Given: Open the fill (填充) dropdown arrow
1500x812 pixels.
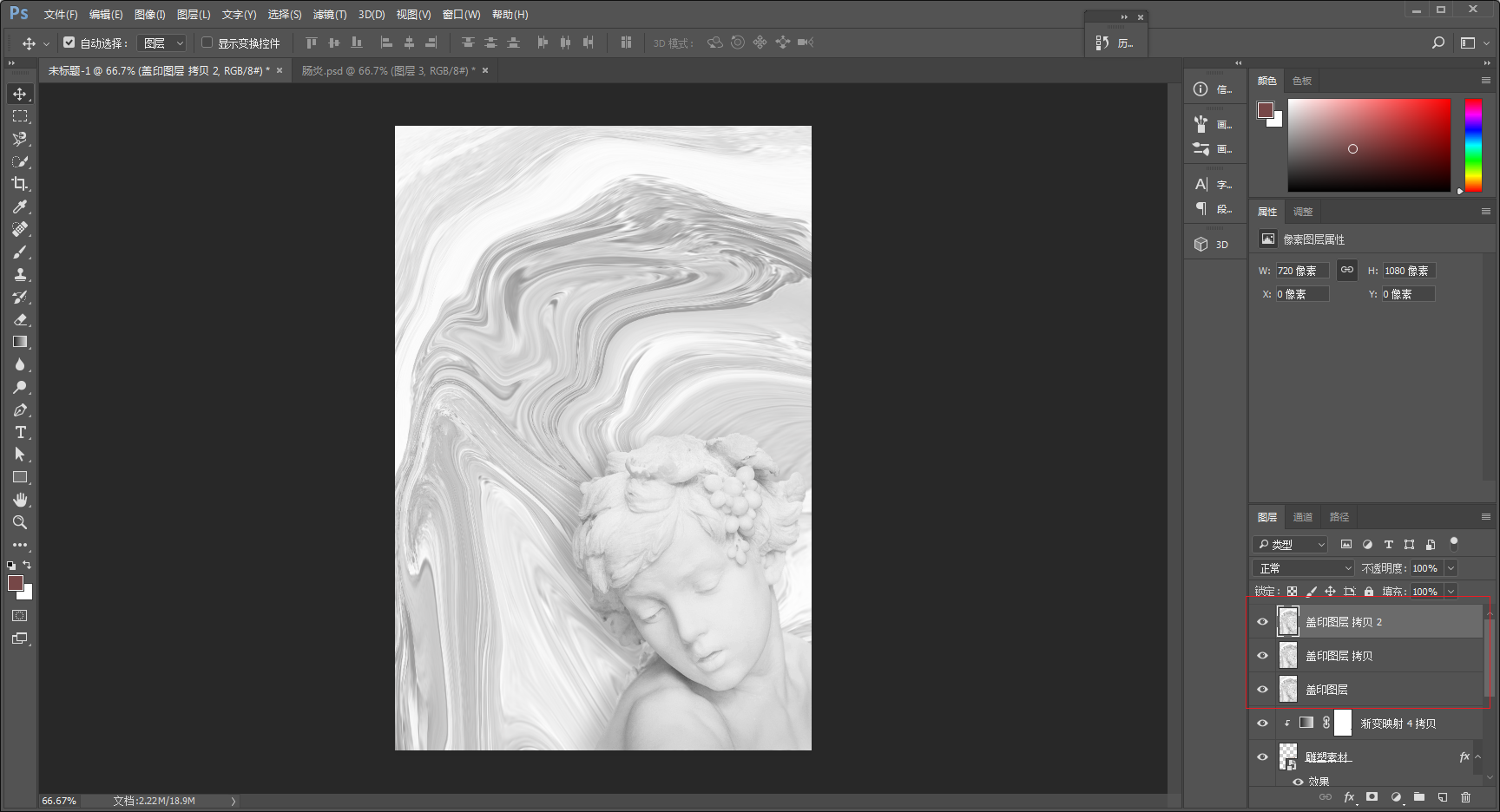Looking at the screenshot, I should click(1451, 592).
